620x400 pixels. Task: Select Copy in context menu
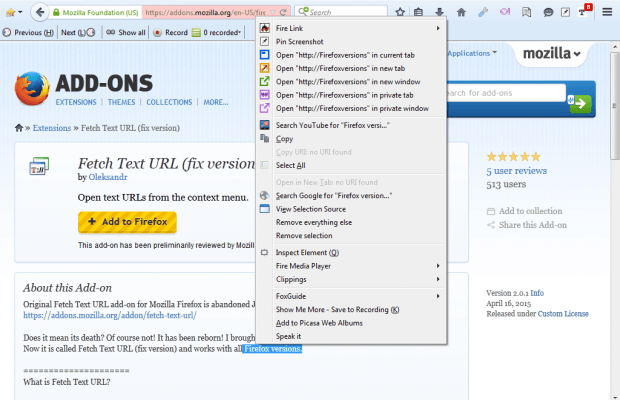click(352, 139)
